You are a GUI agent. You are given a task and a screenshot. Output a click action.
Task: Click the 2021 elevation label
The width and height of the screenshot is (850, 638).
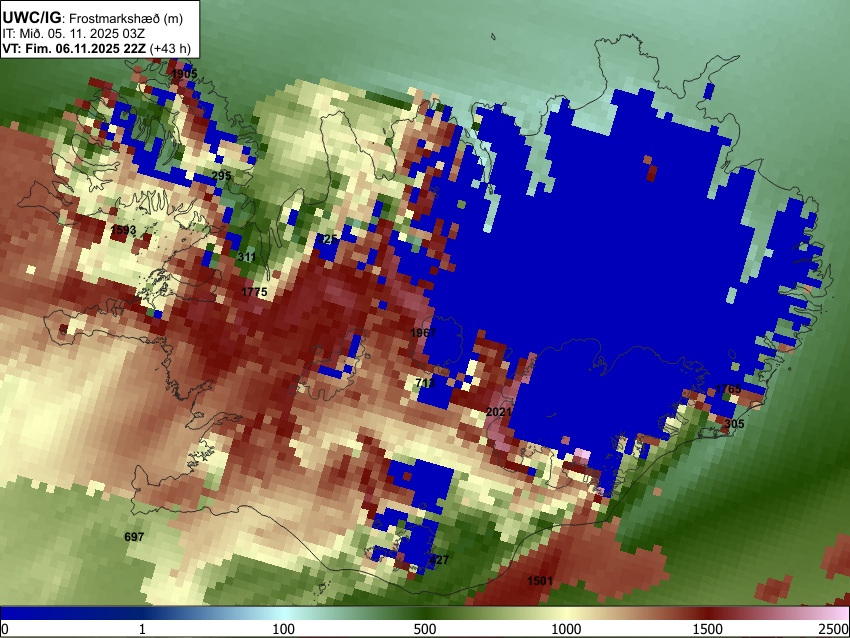pos(499,412)
